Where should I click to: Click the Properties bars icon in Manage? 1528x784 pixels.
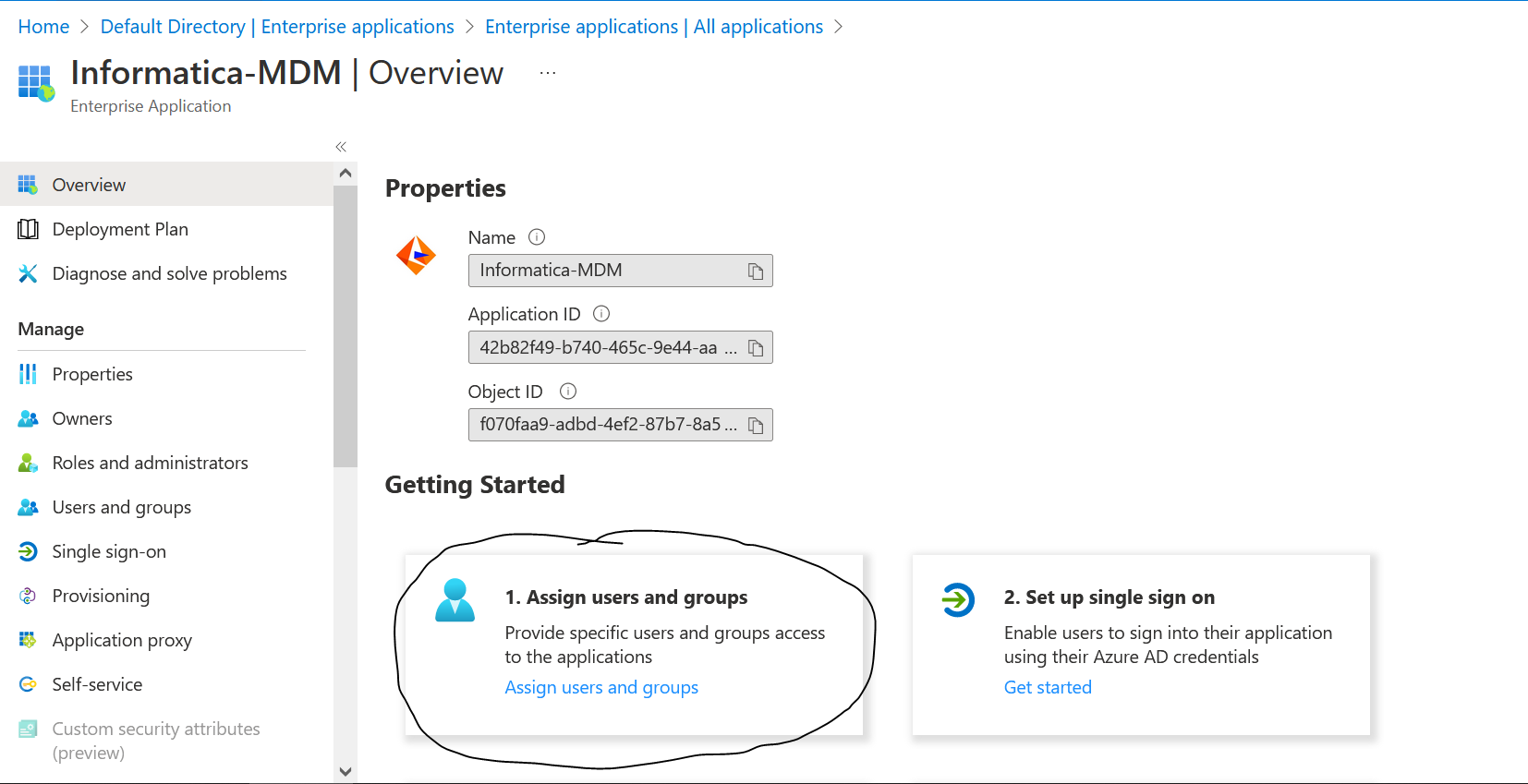pos(28,374)
